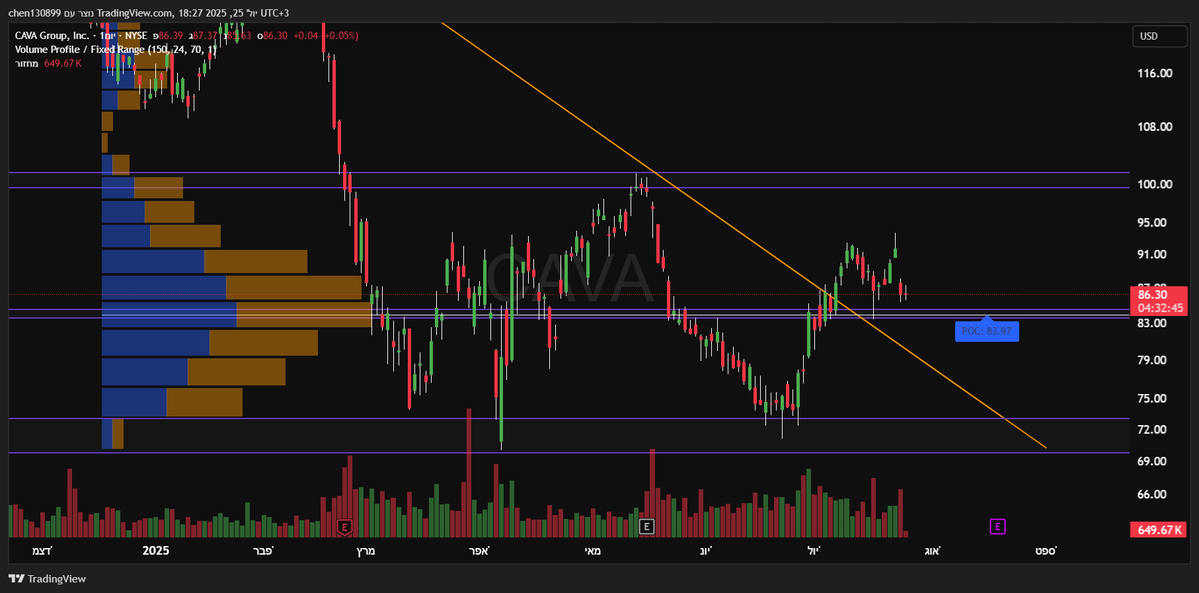
Task: Click the 91.00 price axis label
Action: (x=1152, y=254)
